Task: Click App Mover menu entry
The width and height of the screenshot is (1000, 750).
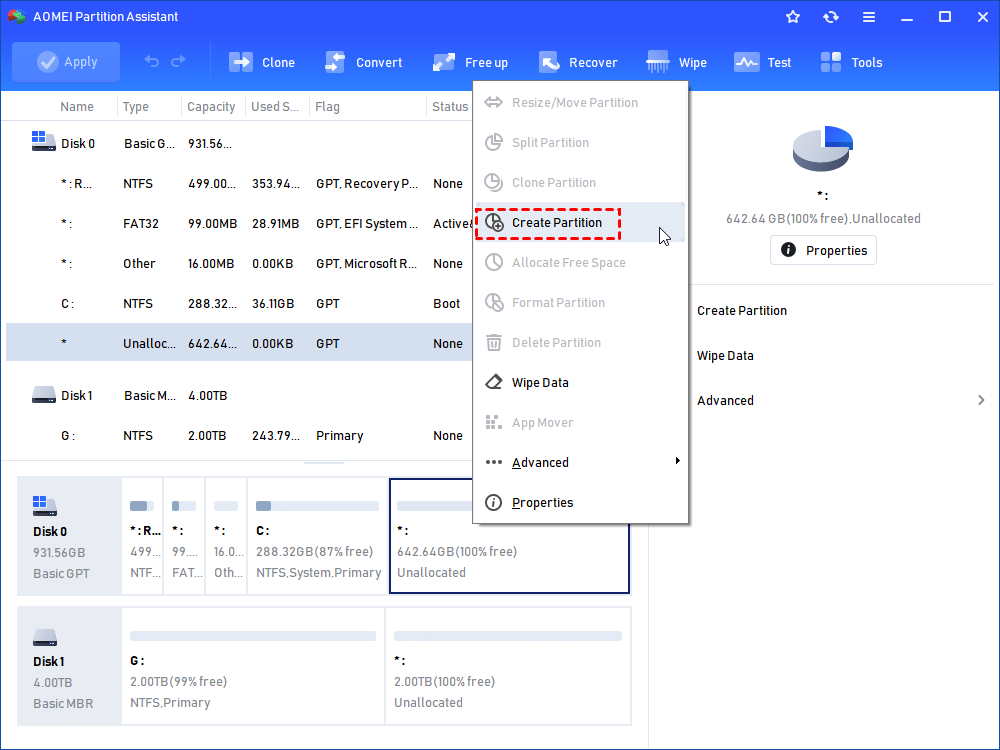Action: 580,423
